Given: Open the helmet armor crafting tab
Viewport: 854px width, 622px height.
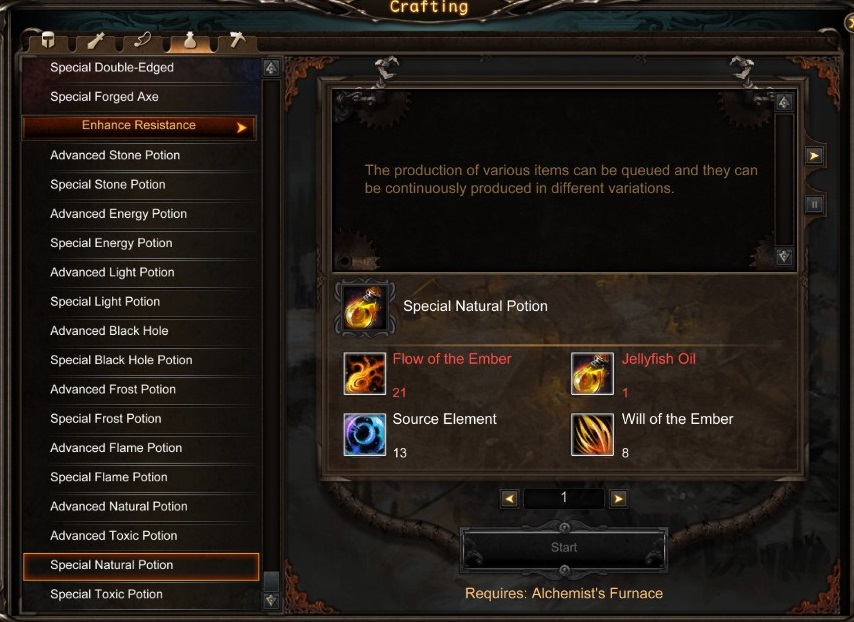Looking at the screenshot, I should (x=48, y=40).
